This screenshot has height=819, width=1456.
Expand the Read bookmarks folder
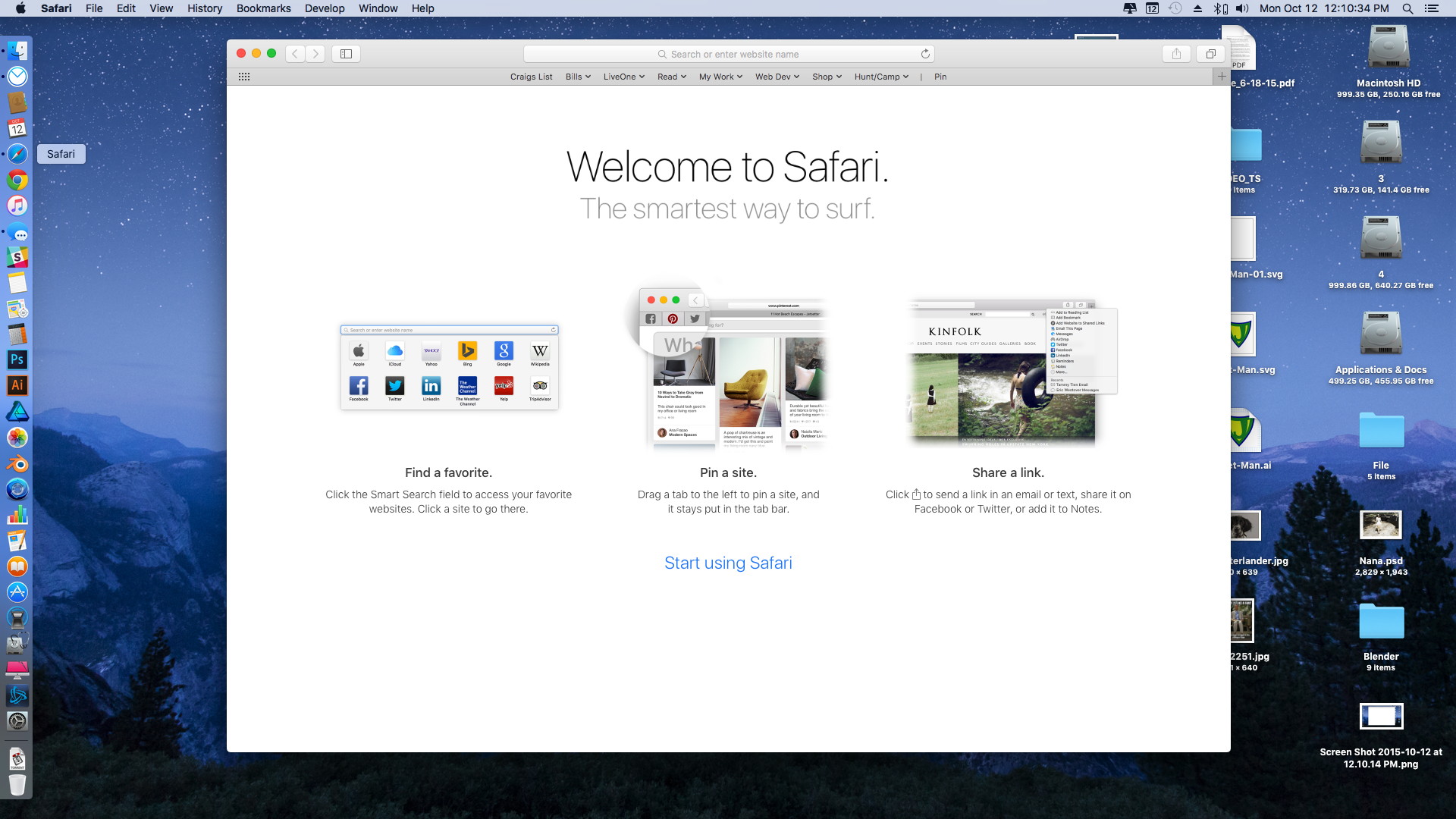pyautogui.click(x=671, y=77)
